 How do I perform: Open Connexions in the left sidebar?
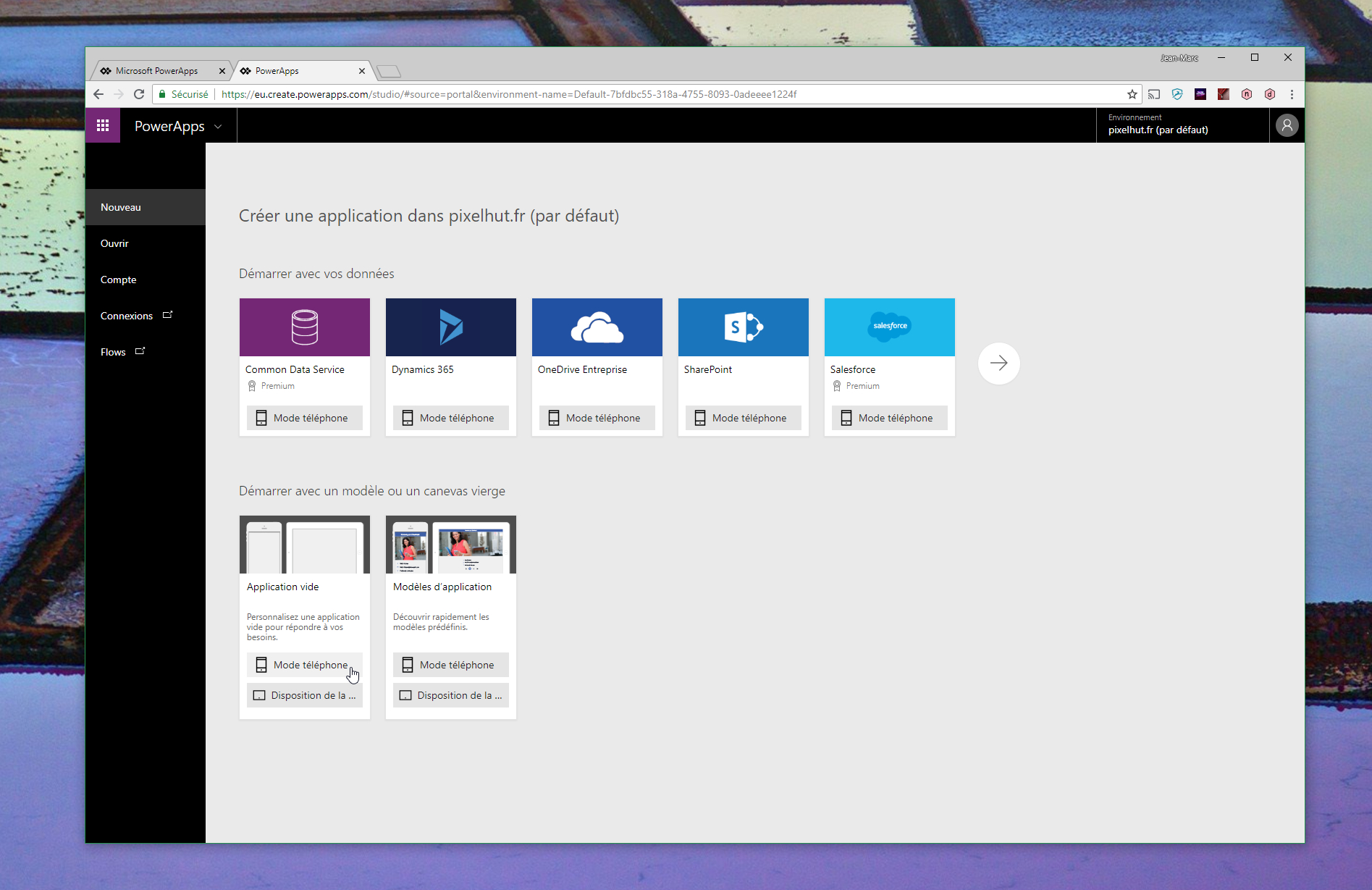145,316
